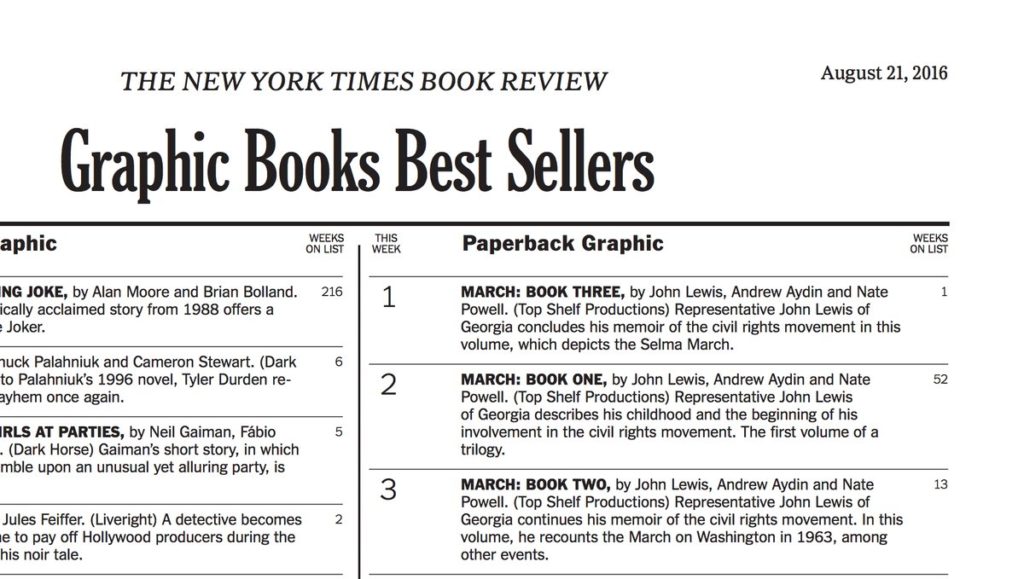Viewport: 1024px width, 579px height.
Task: Click the March: Book Three title
Action: click(x=543, y=292)
